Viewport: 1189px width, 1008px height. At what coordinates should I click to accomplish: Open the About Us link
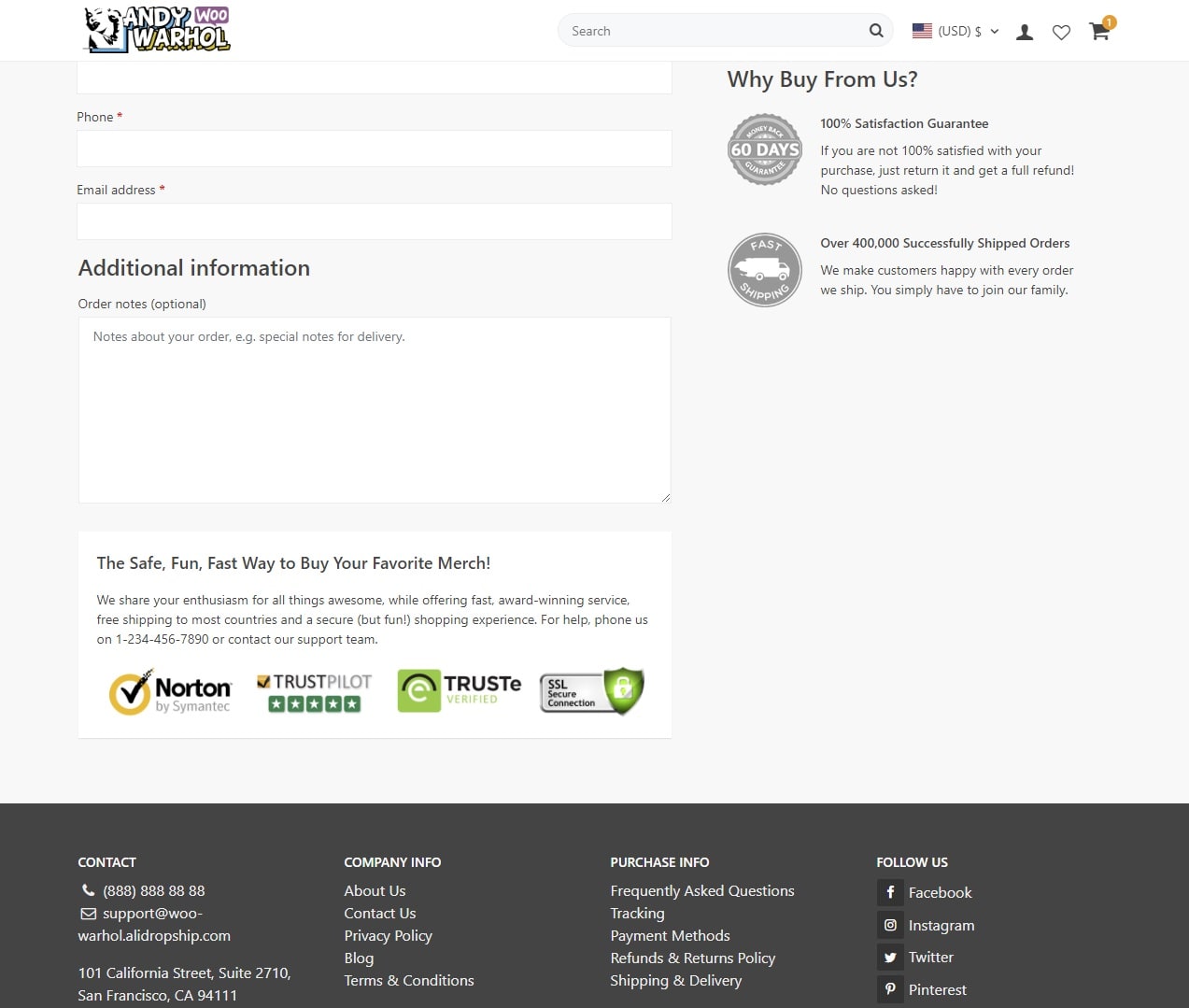click(x=375, y=891)
